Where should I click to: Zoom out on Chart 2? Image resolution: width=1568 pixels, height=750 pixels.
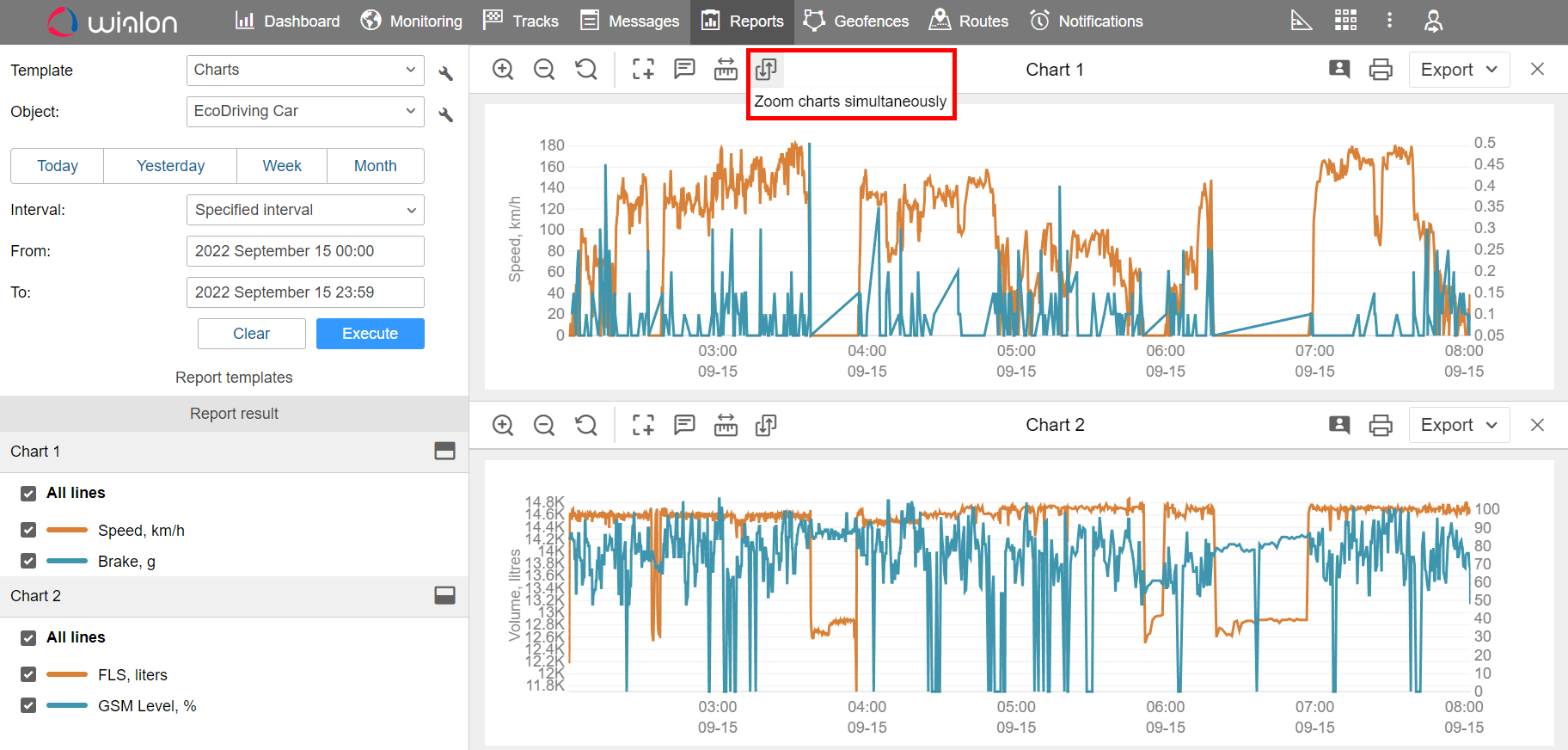544,425
